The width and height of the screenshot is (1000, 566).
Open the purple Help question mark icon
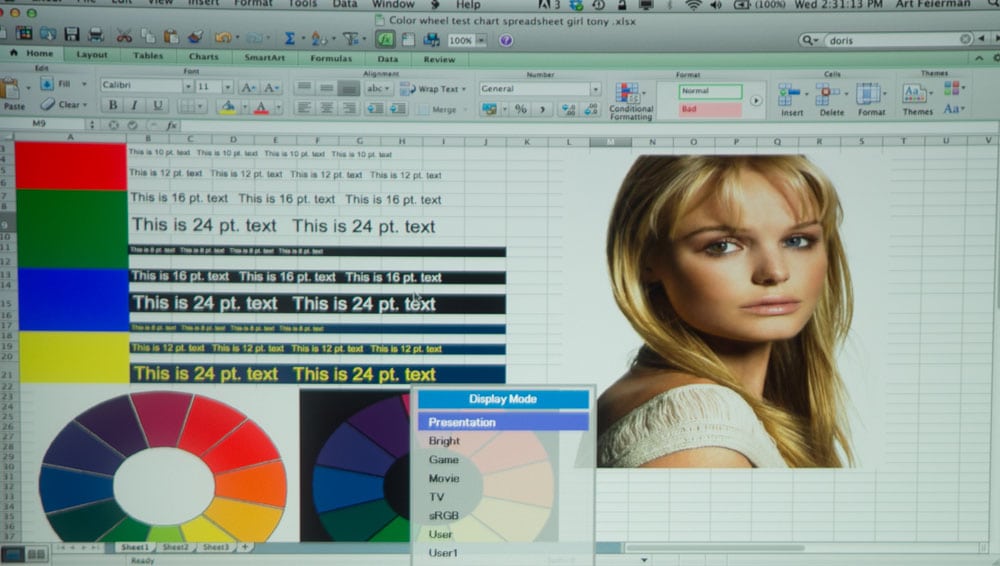point(506,40)
